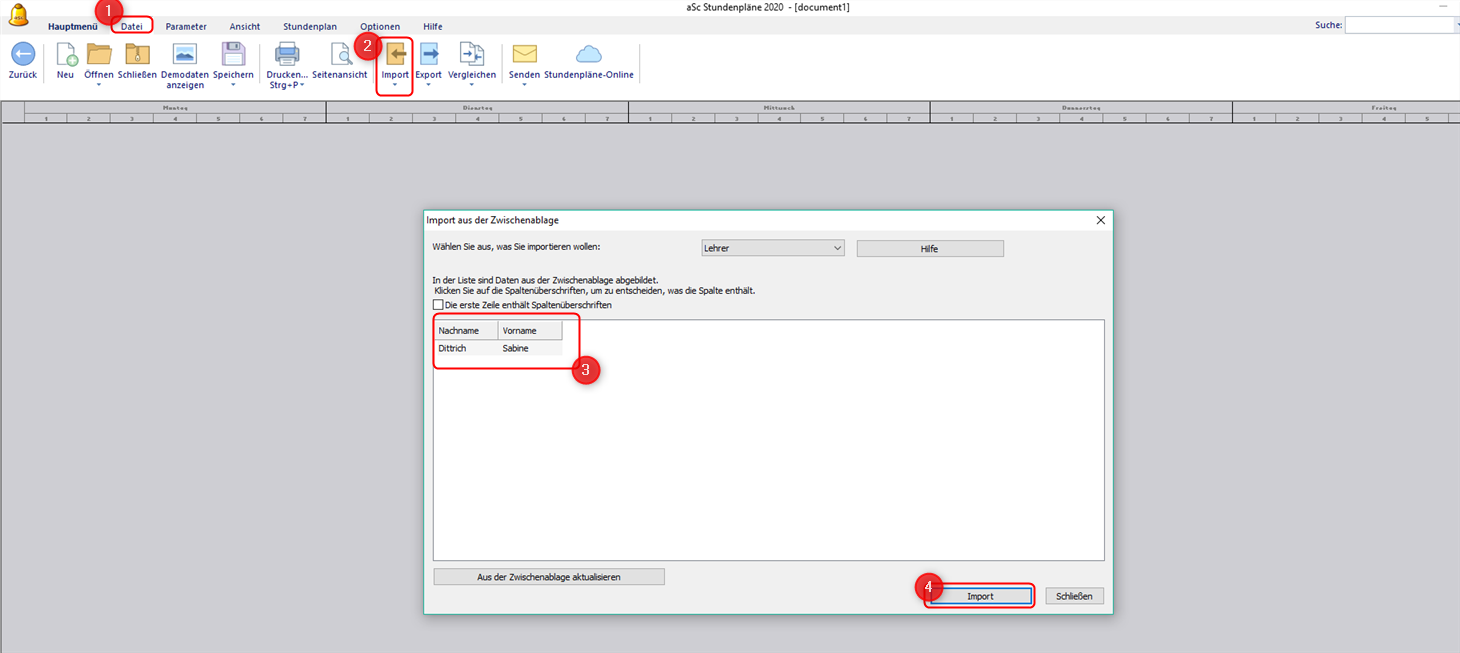Switch to the Stundenplan menu tab
Screen dimensions: 1460x653
[x=309, y=27]
